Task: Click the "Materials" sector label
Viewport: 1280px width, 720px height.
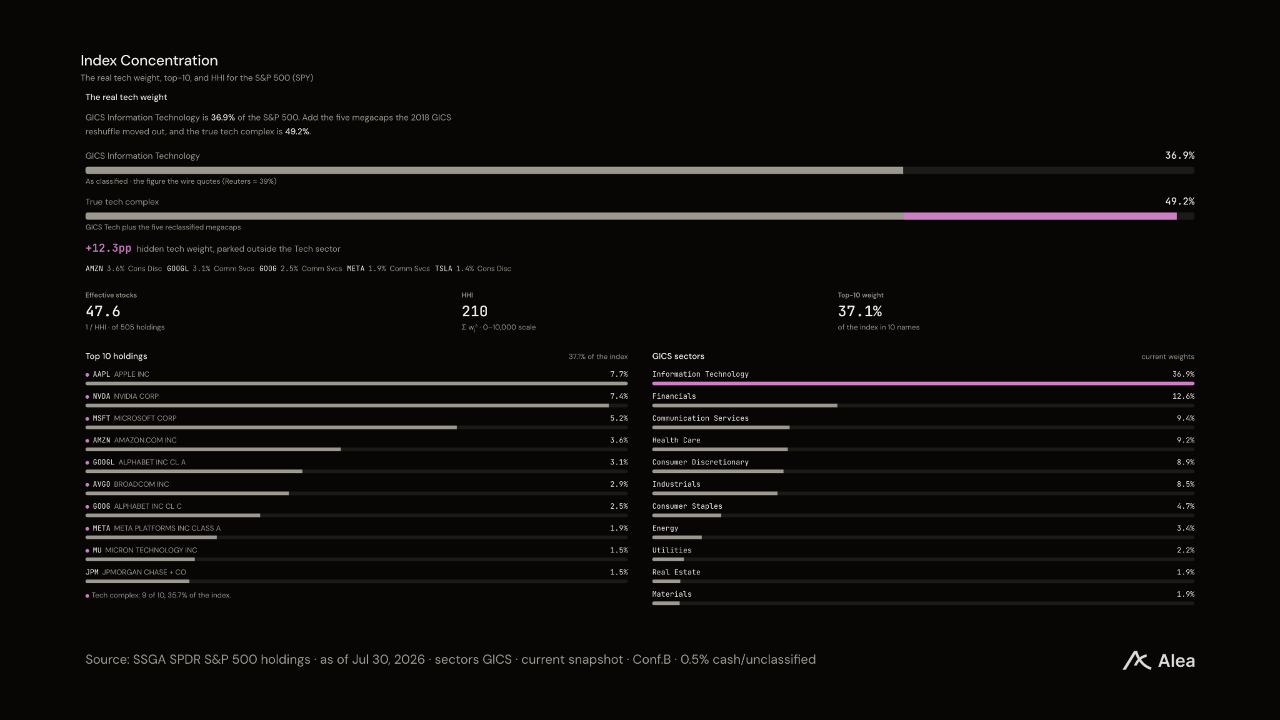Action: pos(672,594)
